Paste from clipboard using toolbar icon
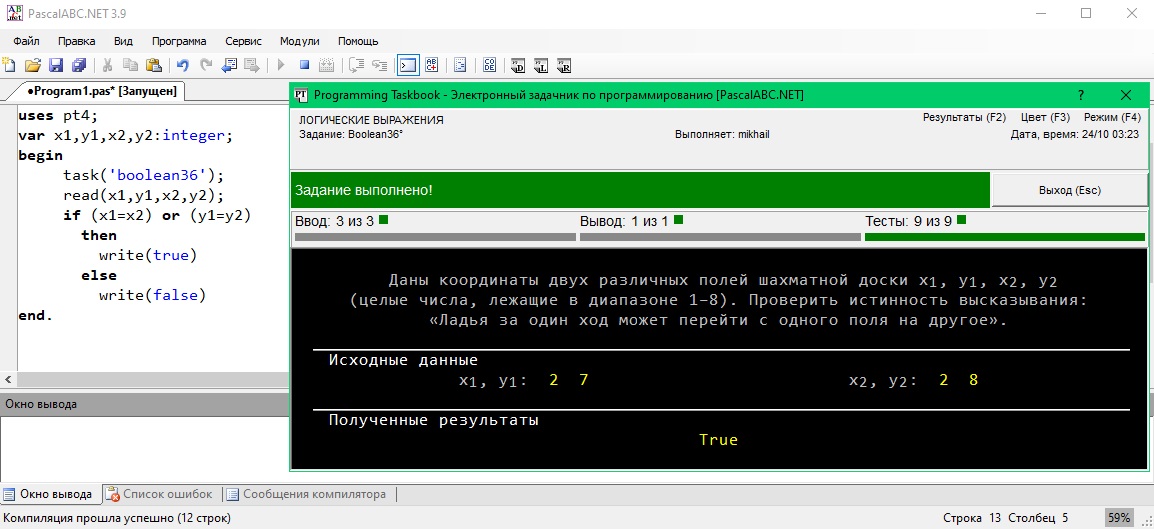The image size is (1154, 529). click(153, 66)
